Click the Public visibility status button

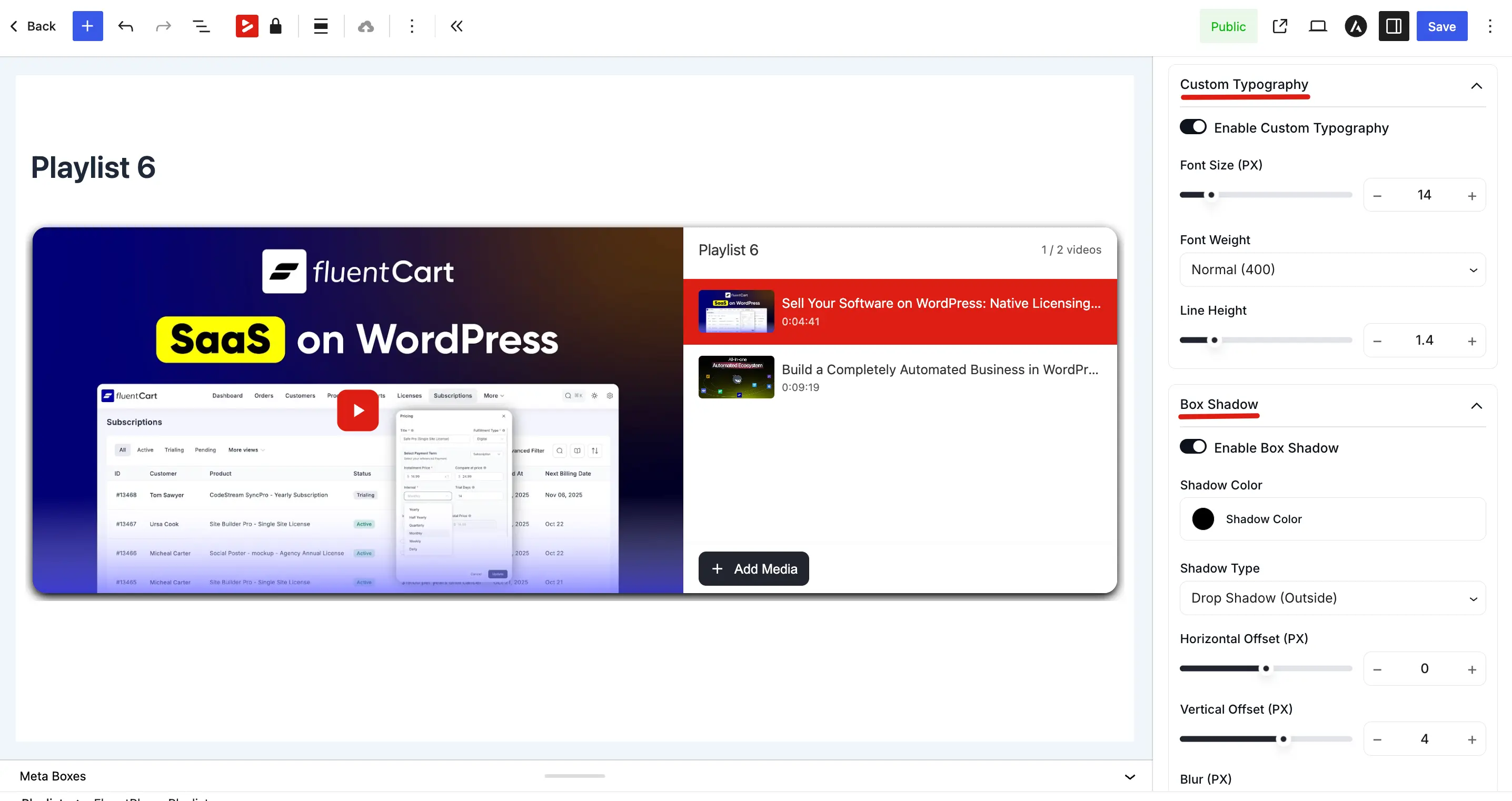pos(1229,26)
